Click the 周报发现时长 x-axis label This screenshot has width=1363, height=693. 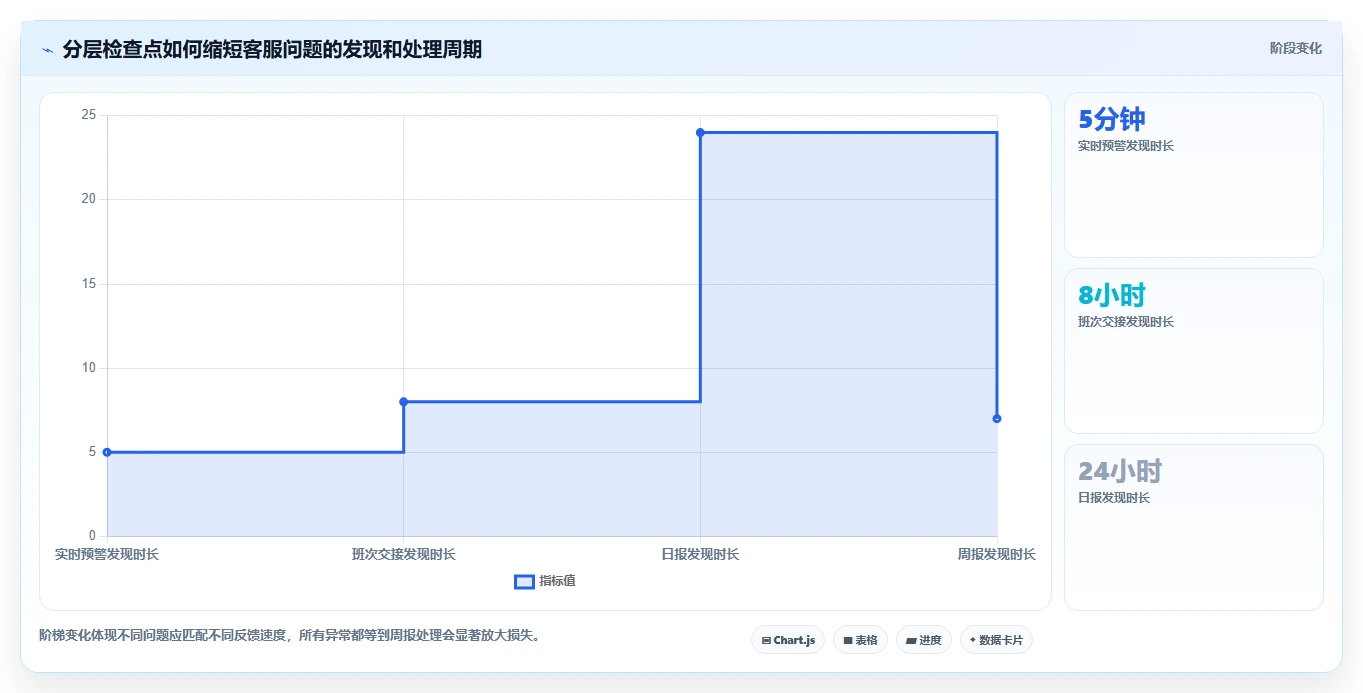997,554
